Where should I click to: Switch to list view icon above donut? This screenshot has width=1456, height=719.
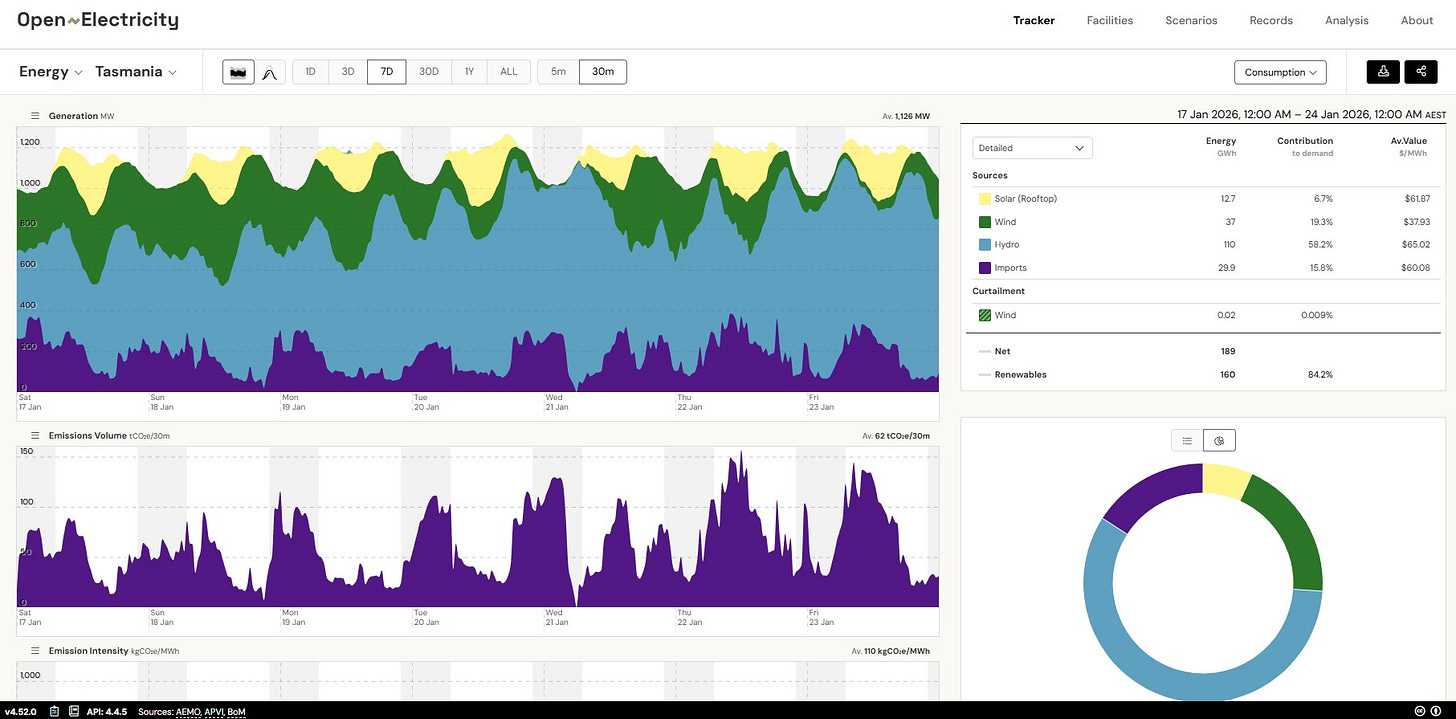(1187, 440)
